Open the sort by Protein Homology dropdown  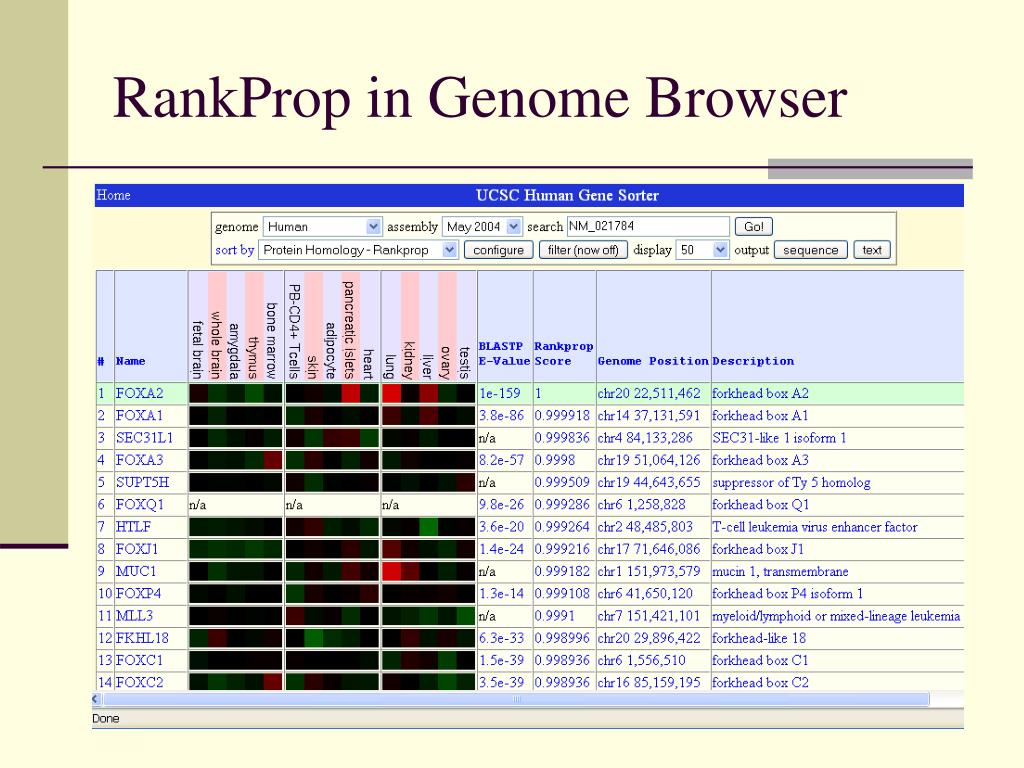(358, 250)
